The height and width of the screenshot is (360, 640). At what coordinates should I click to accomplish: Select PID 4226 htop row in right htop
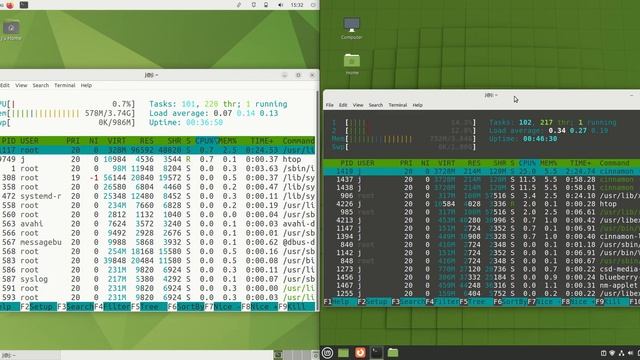[x=482, y=204]
